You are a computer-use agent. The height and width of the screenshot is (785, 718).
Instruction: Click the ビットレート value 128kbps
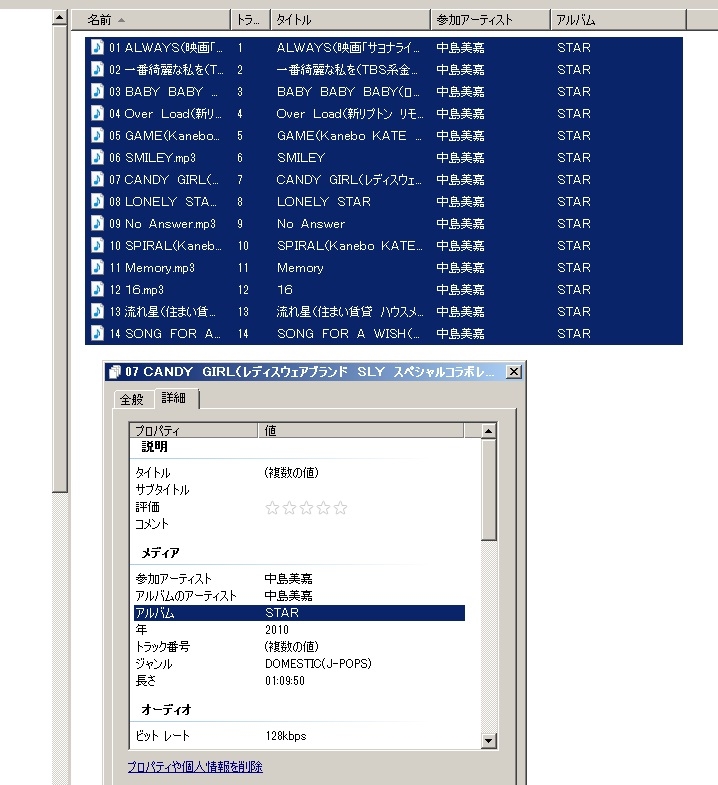(x=286, y=736)
